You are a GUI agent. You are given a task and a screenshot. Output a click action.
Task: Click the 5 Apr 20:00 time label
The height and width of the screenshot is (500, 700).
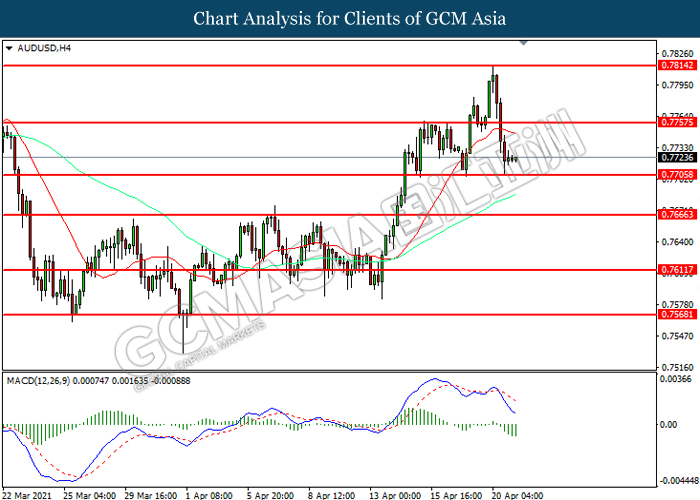[x=270, y=495]
